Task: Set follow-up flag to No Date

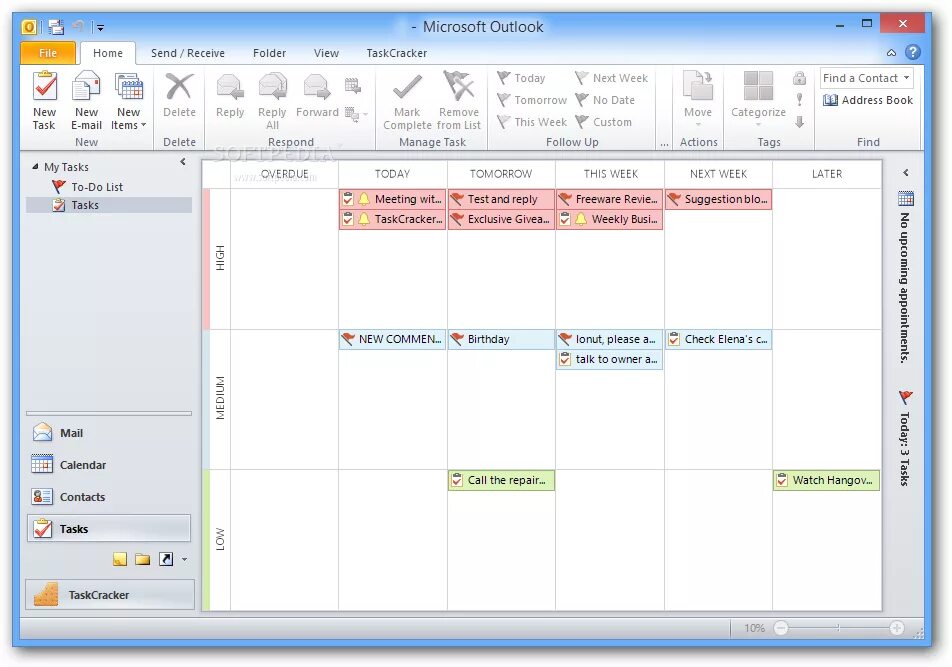Action: coord(605,100)
